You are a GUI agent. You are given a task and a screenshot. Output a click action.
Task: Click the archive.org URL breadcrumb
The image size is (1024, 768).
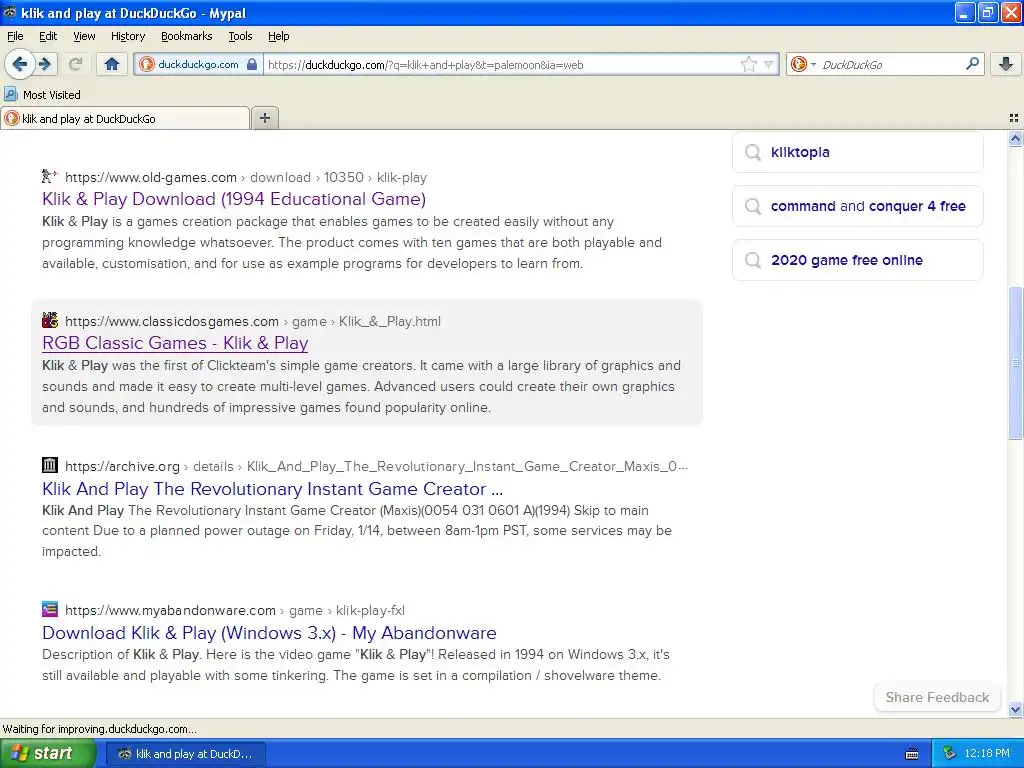point(376,466)
